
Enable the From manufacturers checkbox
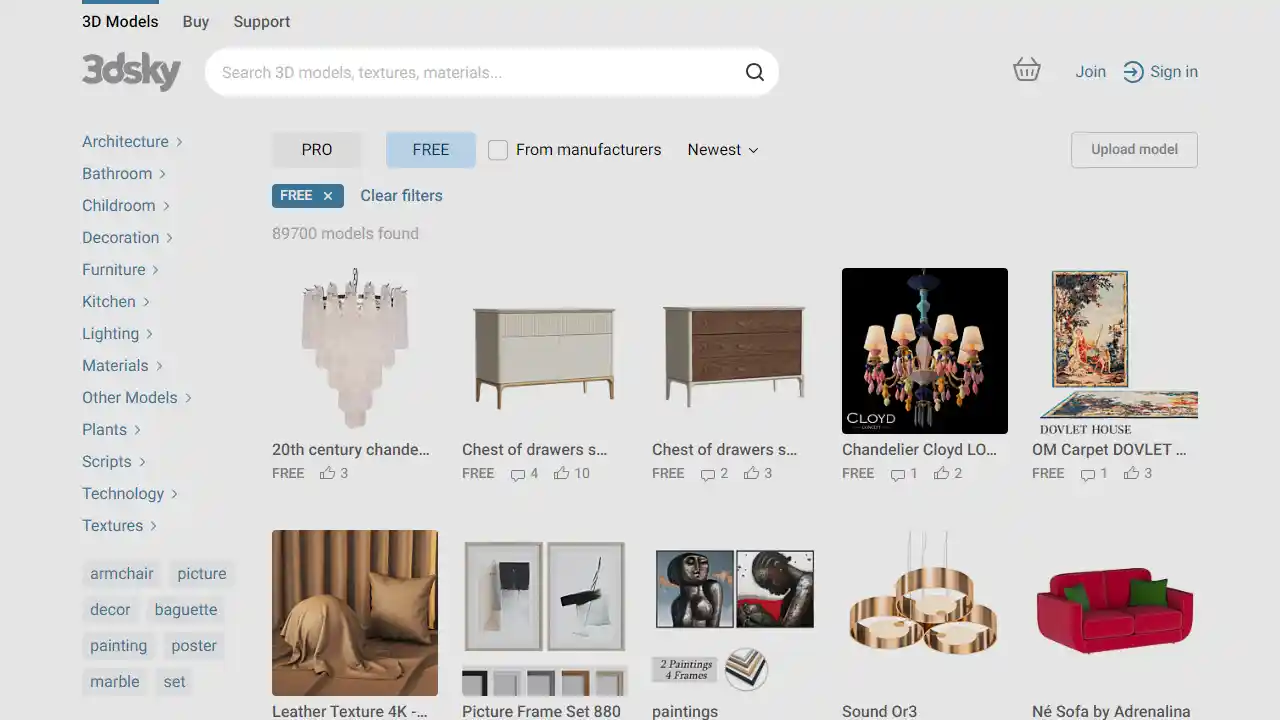coord(497,149)
